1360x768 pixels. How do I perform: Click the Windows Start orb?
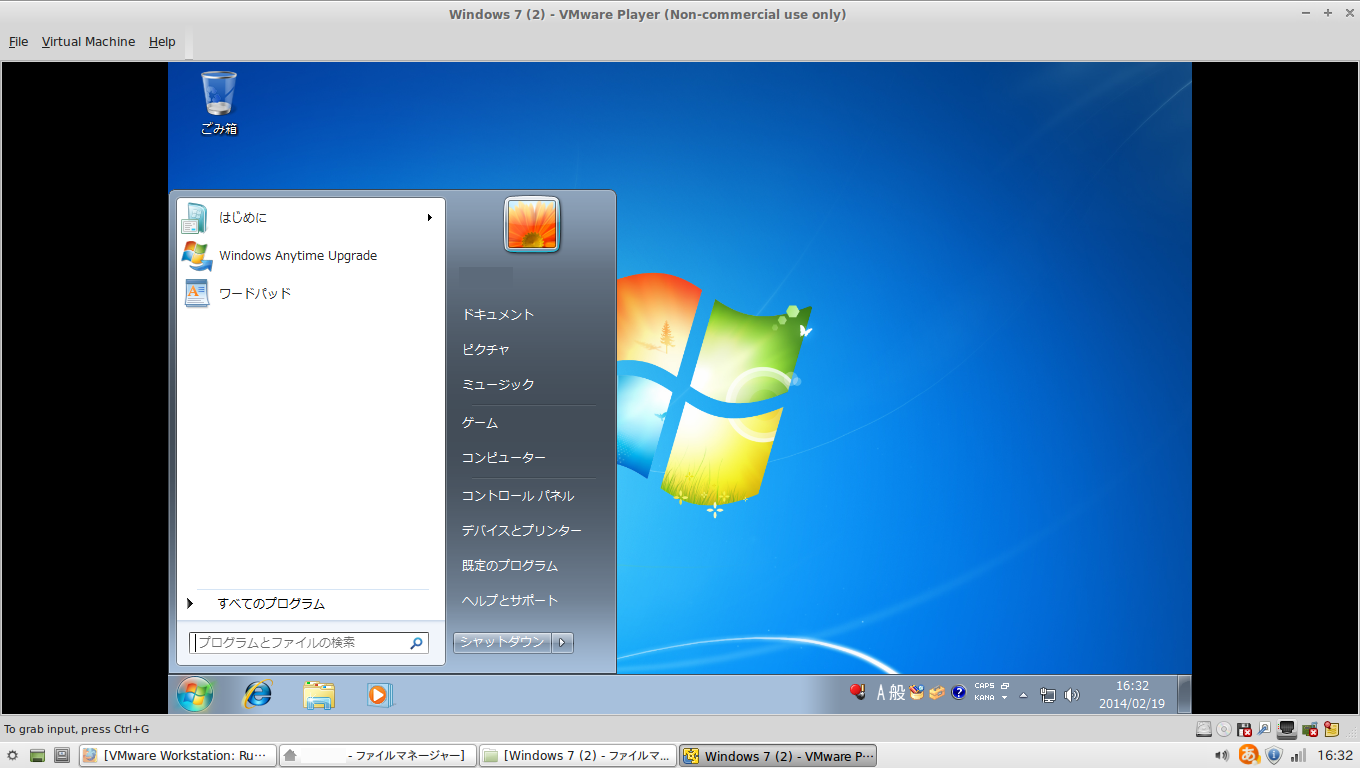[194, 694]
